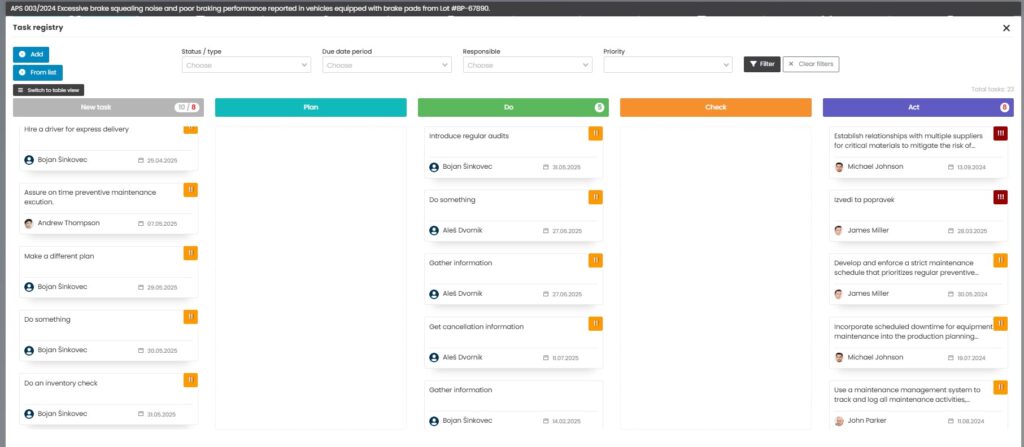Add a new task with Add button
Viewport: 1024px width, 447px height.
tap(31, 54)
